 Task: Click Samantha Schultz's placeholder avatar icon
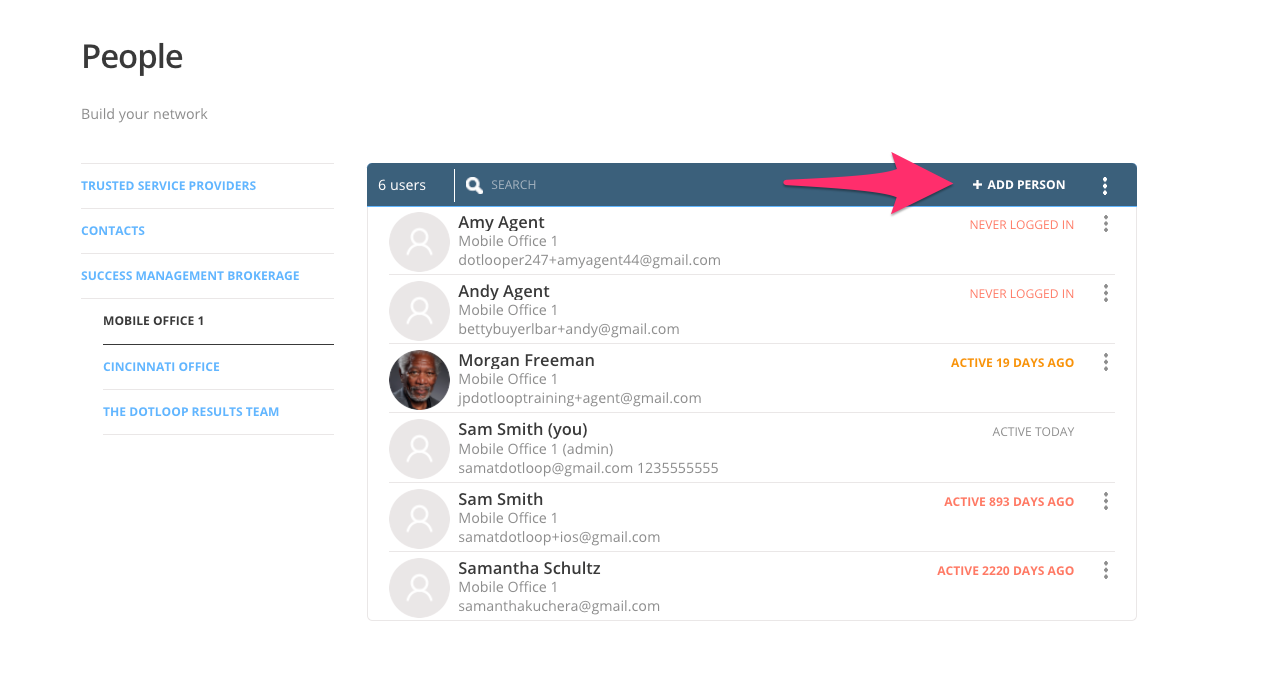click(419, 588)
